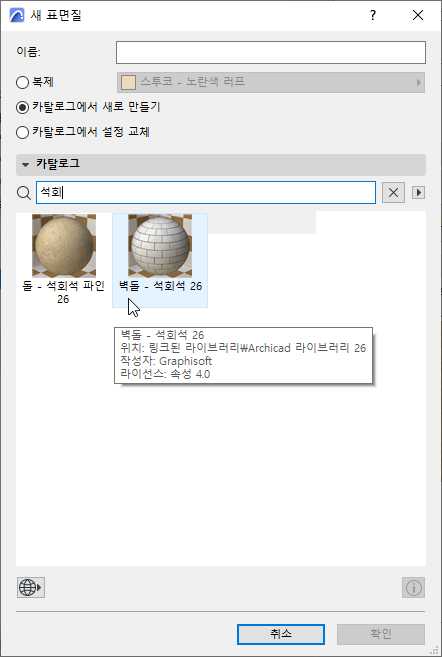442x657 pixels.
Task: Click the beige stucco color swatch
Action: 128,83
